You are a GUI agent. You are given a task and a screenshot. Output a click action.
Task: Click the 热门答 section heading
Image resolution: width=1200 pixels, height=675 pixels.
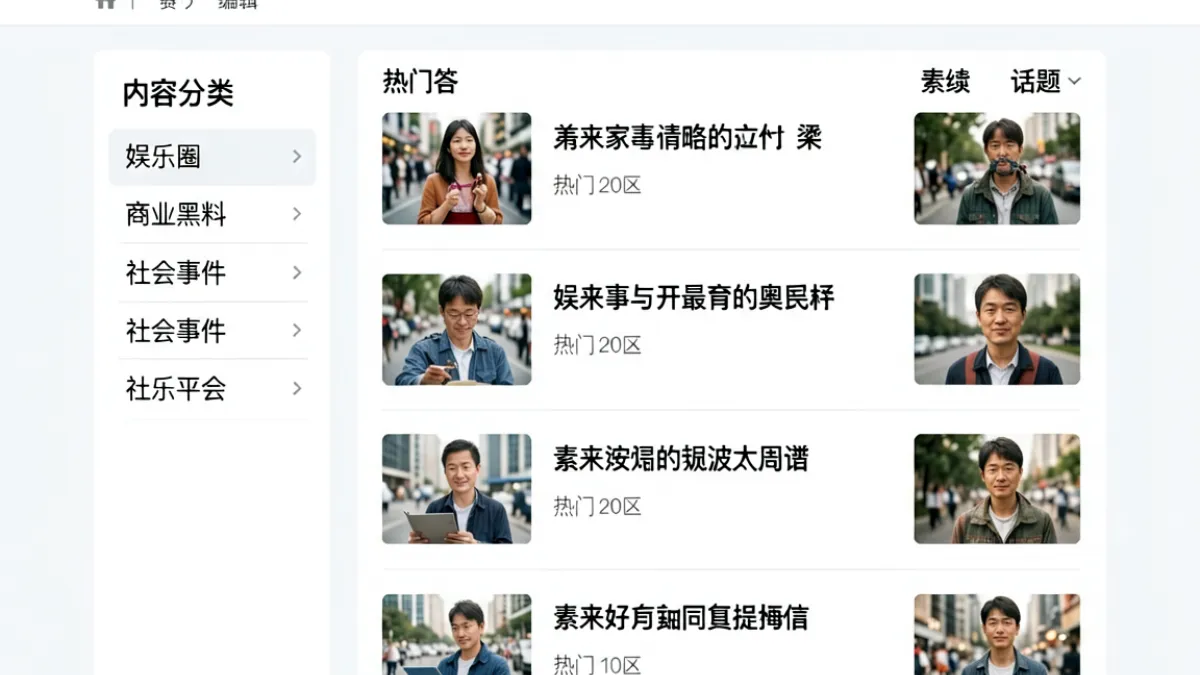420,81
